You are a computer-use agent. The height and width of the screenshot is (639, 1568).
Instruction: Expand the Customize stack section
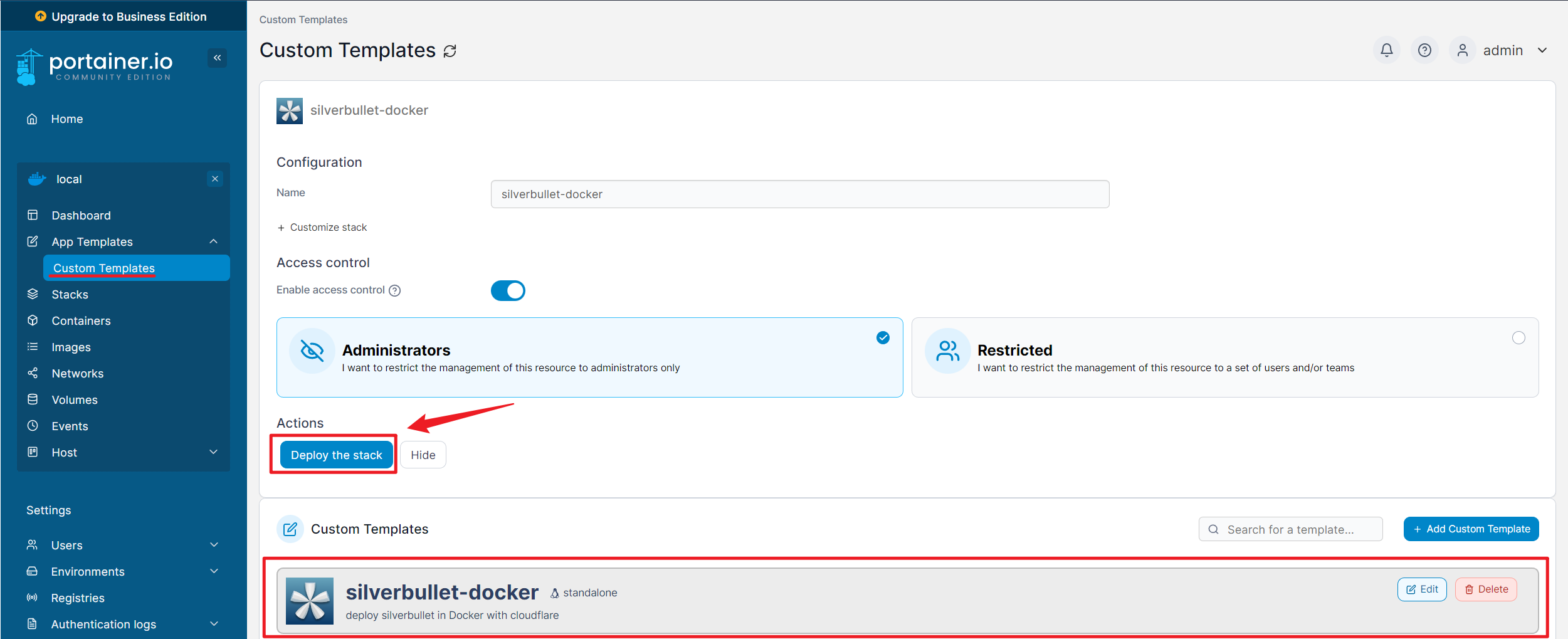322,227
